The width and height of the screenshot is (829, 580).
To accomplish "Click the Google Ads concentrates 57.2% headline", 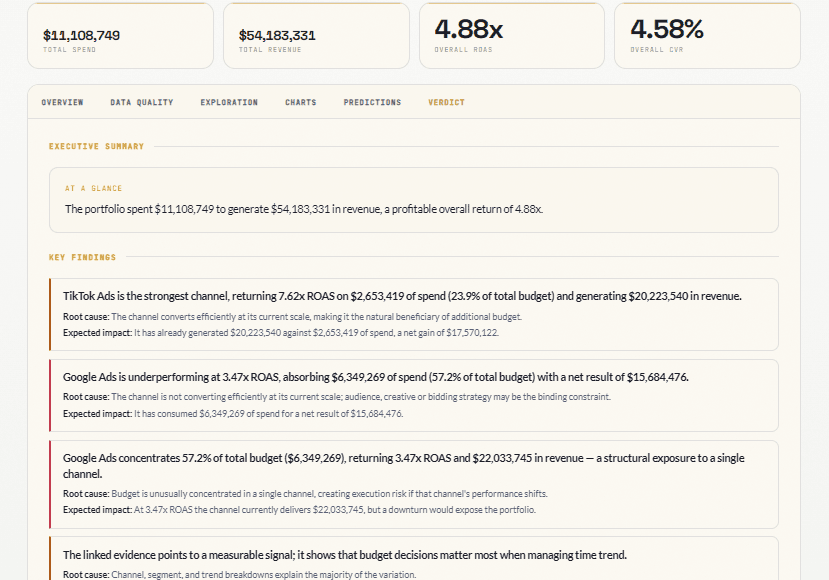I will pos(403,466).
